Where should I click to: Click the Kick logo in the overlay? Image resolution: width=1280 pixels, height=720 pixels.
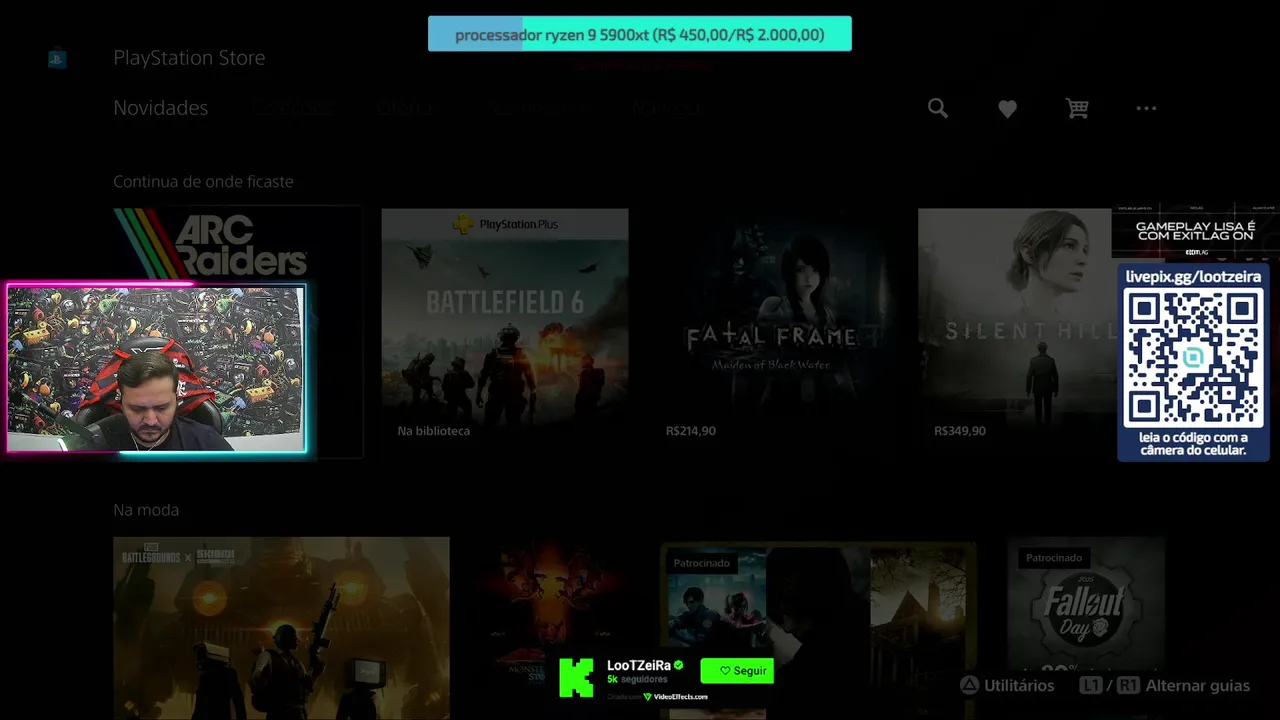576,677
